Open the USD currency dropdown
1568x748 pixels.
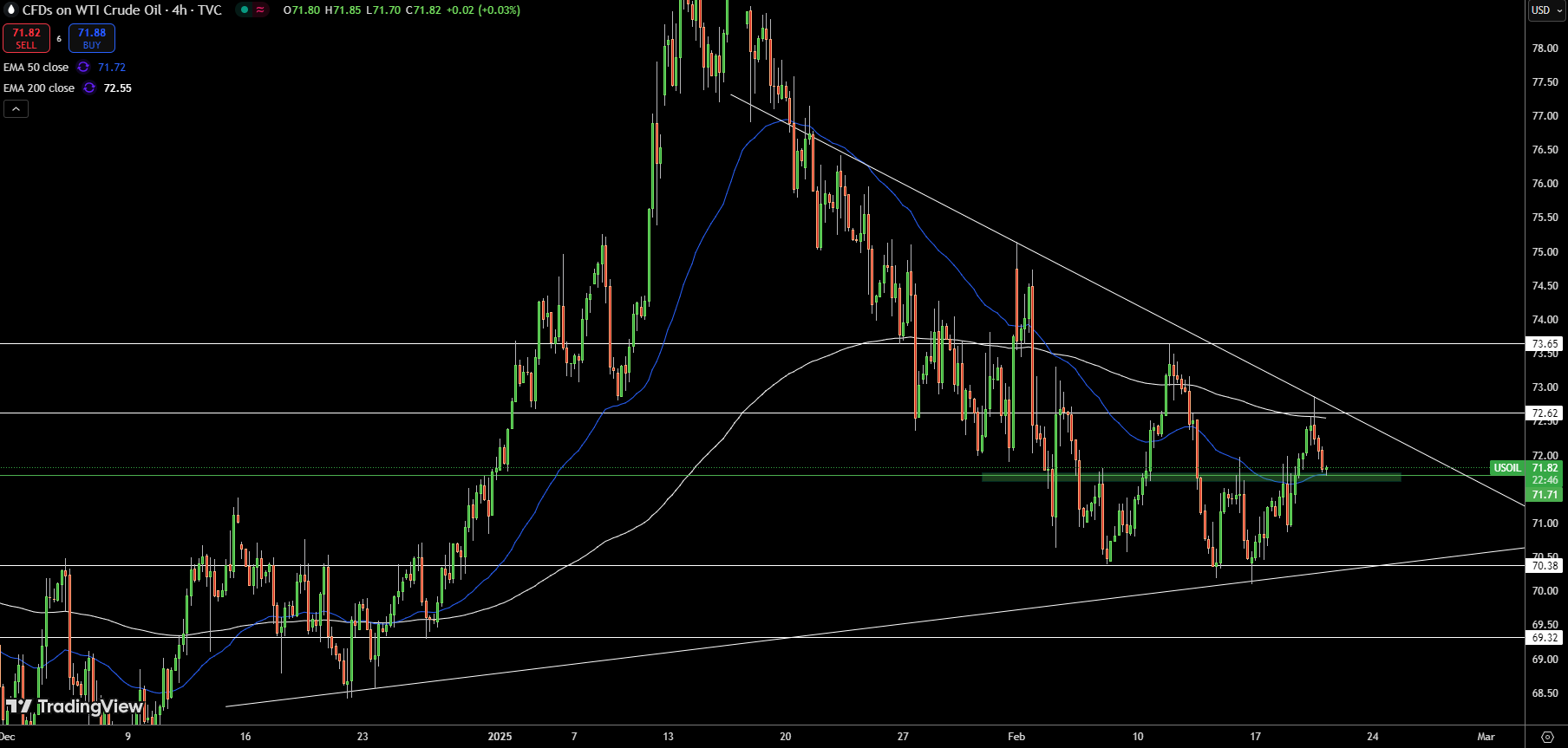click(x=1546, y=10)
